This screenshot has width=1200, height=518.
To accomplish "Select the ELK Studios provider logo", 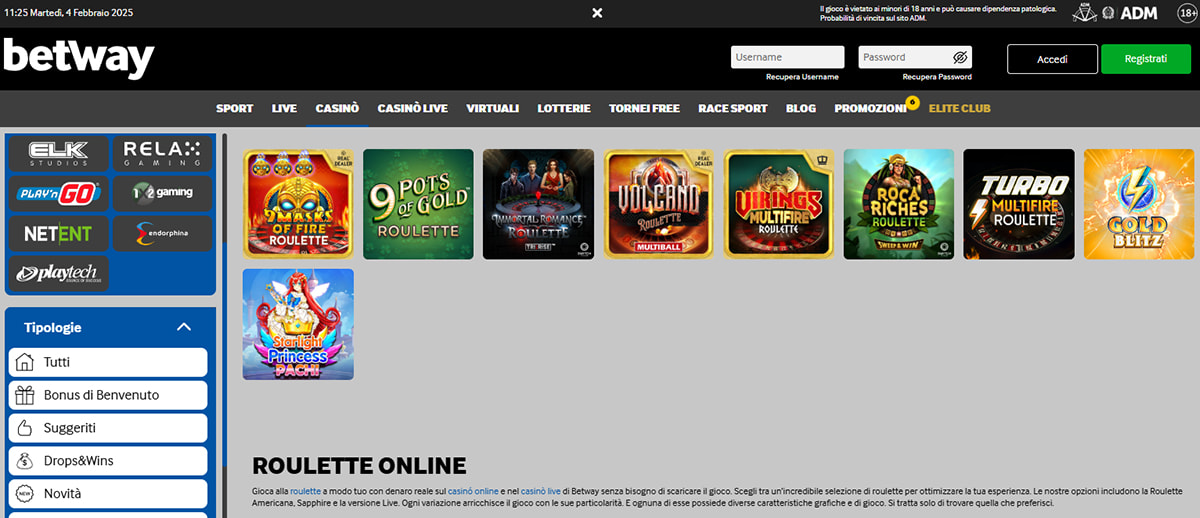I will pyautogui.click(x=58, y=153).
